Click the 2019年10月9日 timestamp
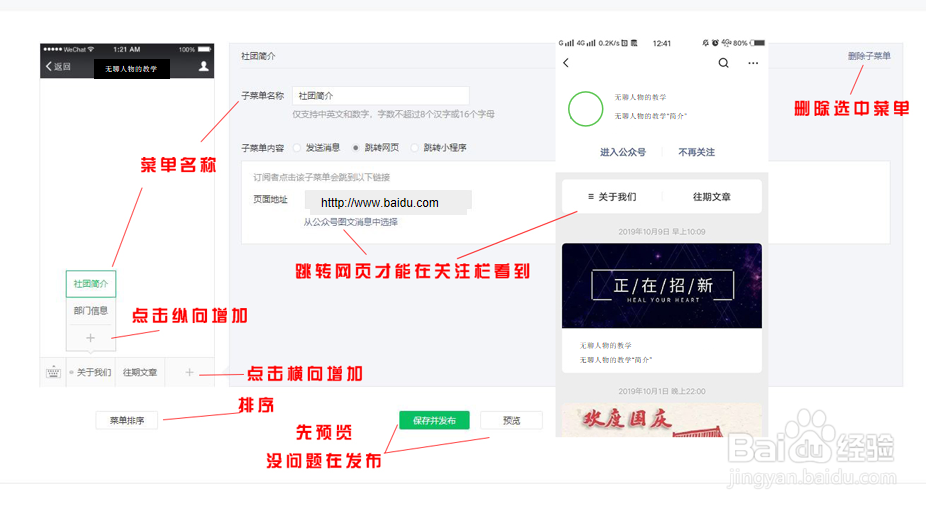 (661, 231)
